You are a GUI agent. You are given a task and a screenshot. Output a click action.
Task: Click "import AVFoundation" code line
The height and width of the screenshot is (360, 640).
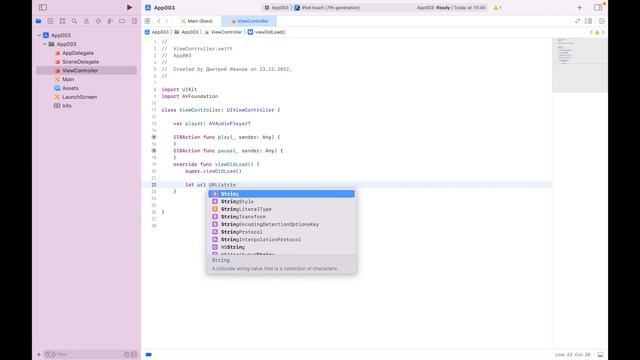coord(190,96)
